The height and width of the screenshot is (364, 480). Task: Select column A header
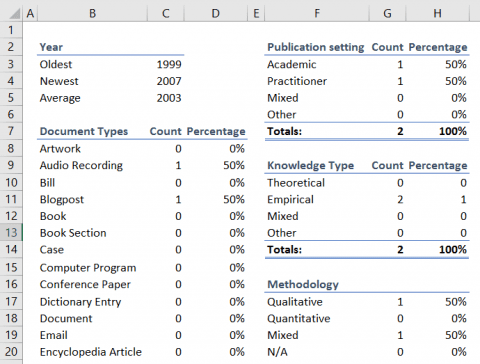tap(30, 14)
